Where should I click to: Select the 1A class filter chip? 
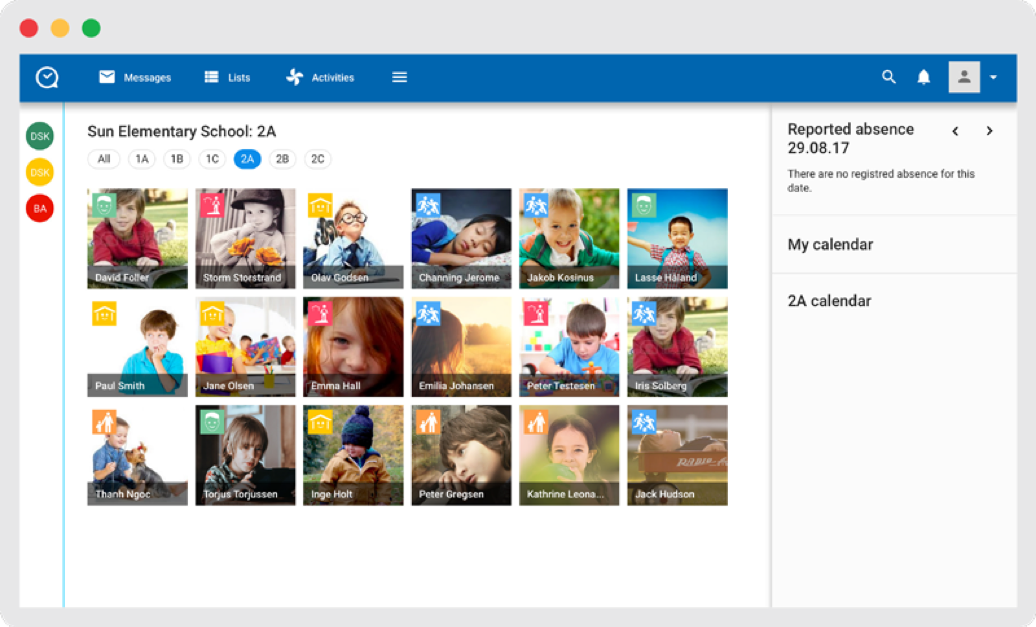tap(142, 159)
